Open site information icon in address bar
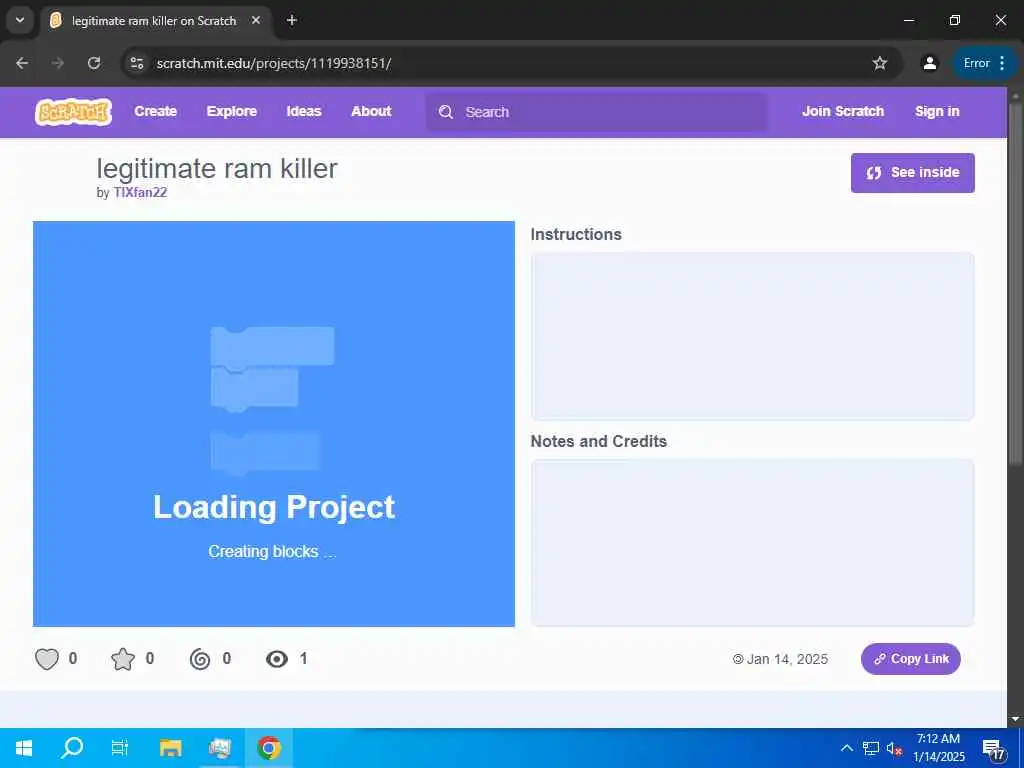 tap(136, 63)
